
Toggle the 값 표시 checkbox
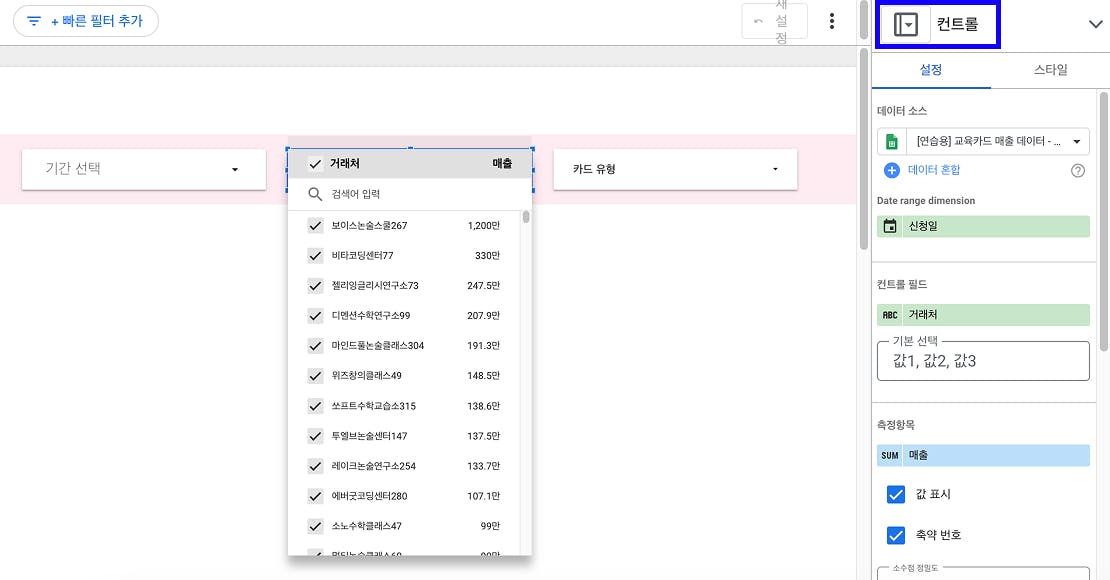click(x=896, y=494)
